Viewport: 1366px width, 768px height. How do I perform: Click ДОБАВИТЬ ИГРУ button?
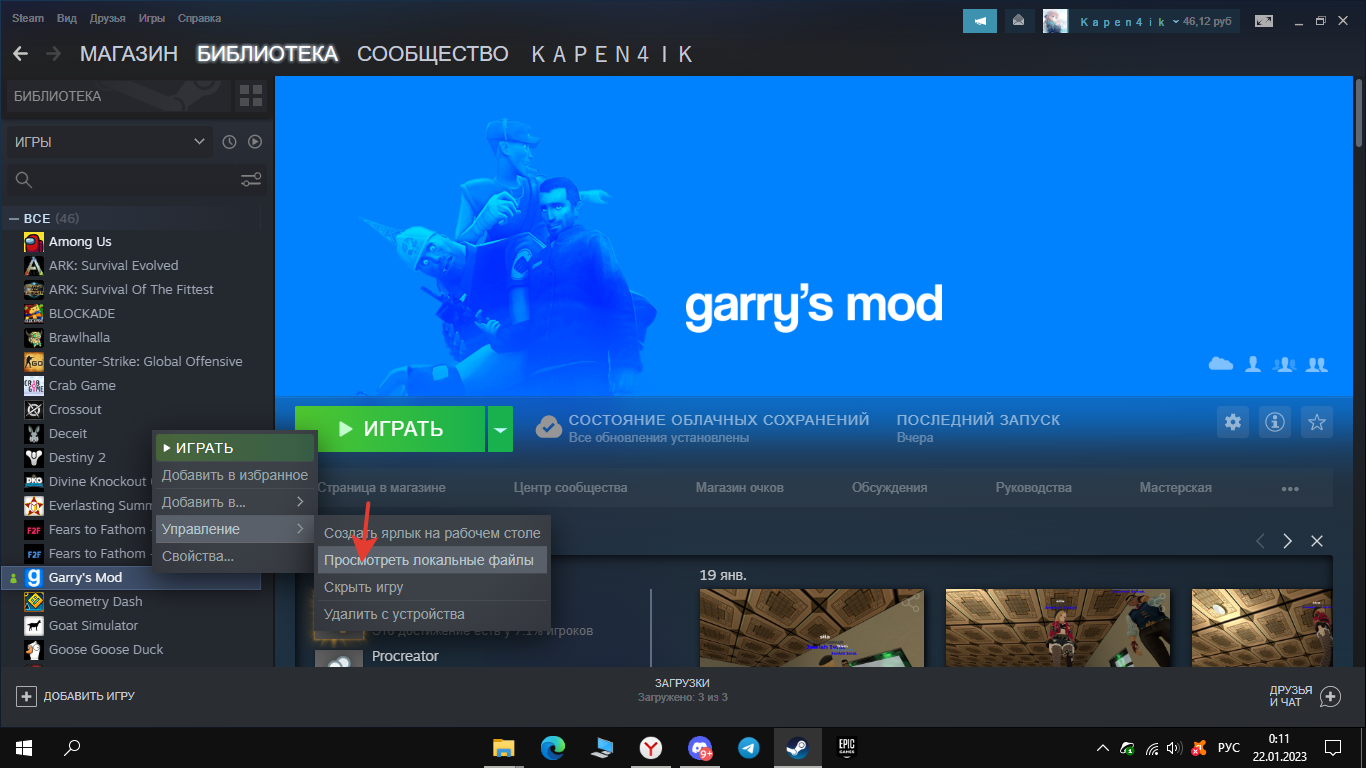(75, 696)
